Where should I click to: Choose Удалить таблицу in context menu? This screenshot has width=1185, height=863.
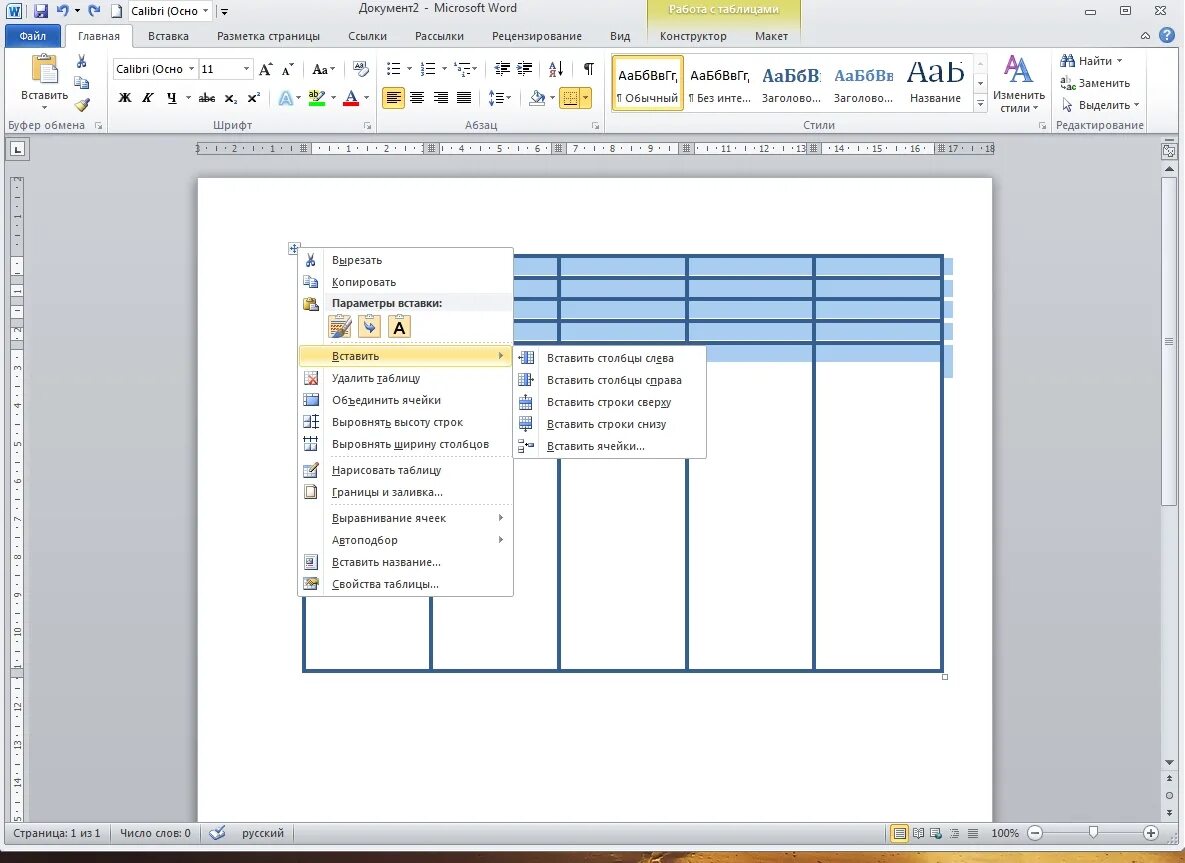[x=406, y=378]
